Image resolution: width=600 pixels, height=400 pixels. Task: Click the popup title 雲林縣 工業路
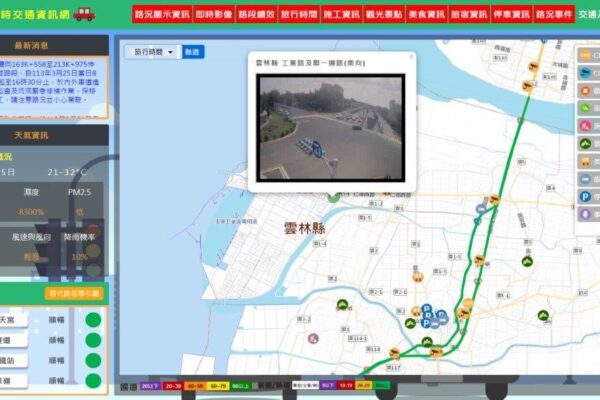(x=310, y=63)
